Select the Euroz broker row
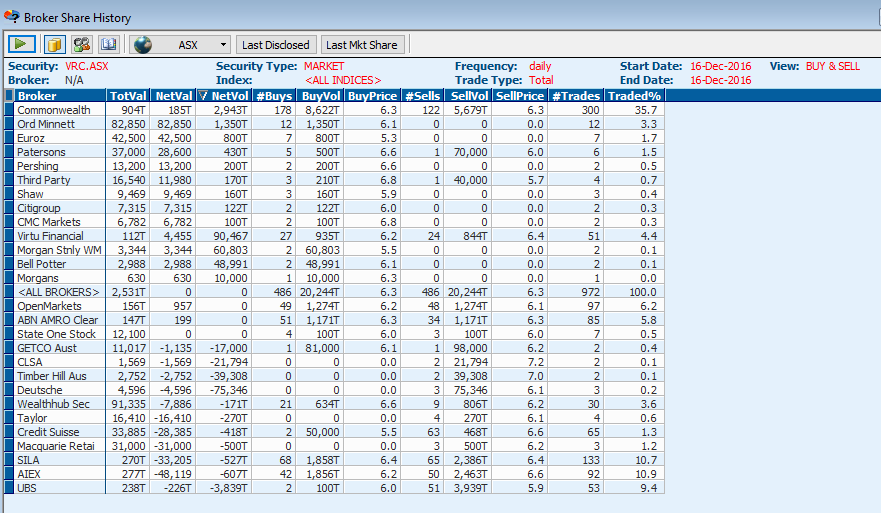 (x=335, y=138)
